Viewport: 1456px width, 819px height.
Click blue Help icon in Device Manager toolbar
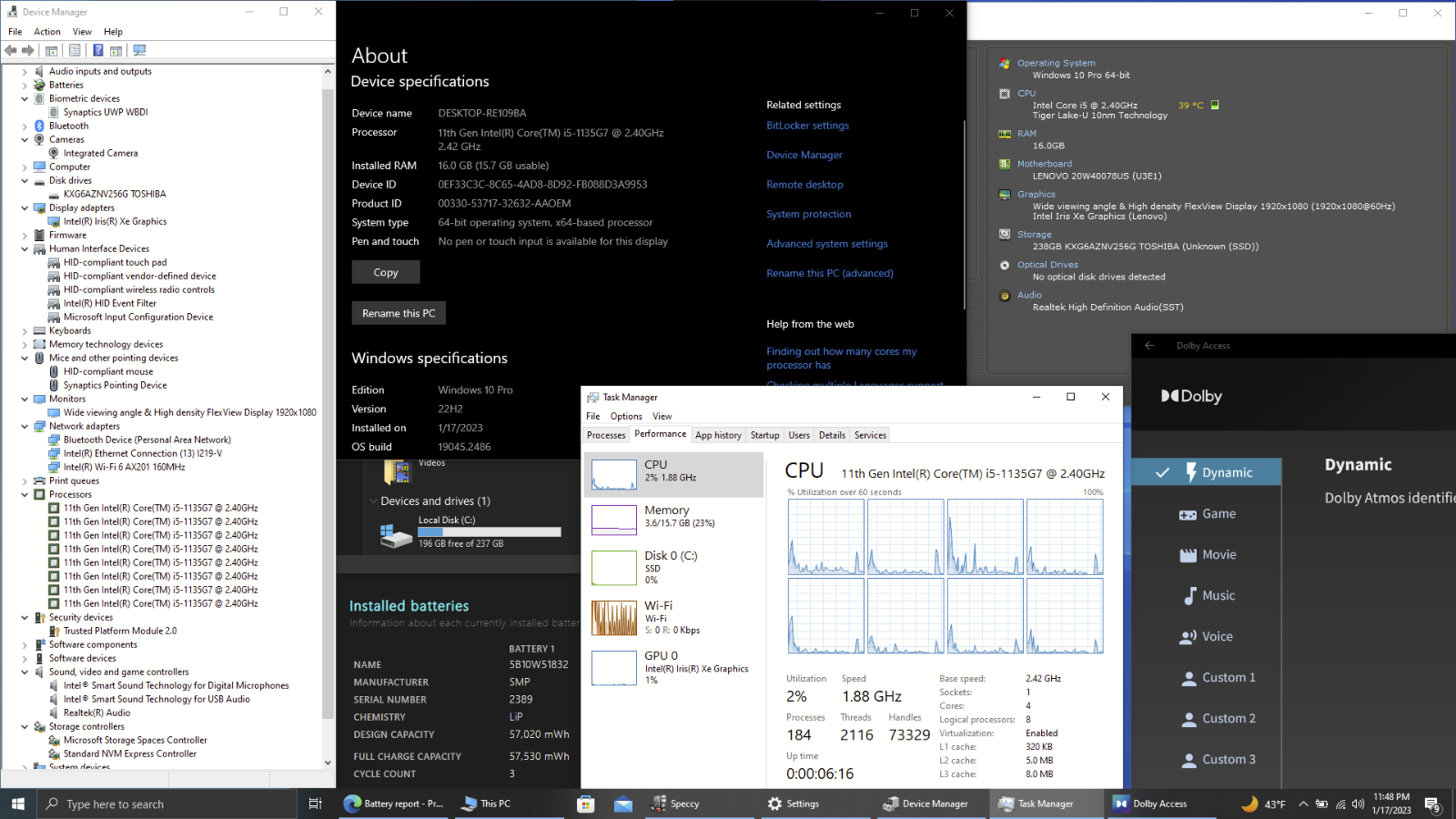pyautogui.click(x=97, y=50)
